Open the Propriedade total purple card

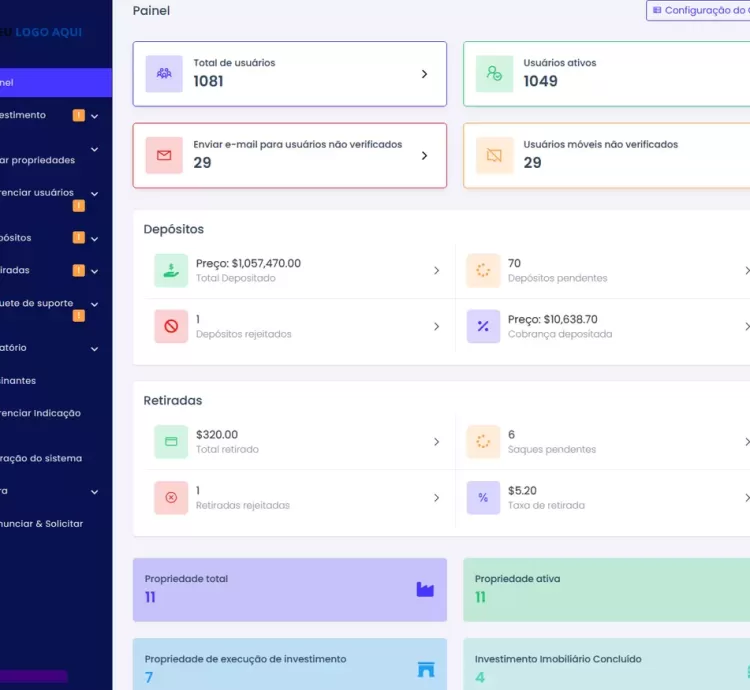click(x=289, y=589)
